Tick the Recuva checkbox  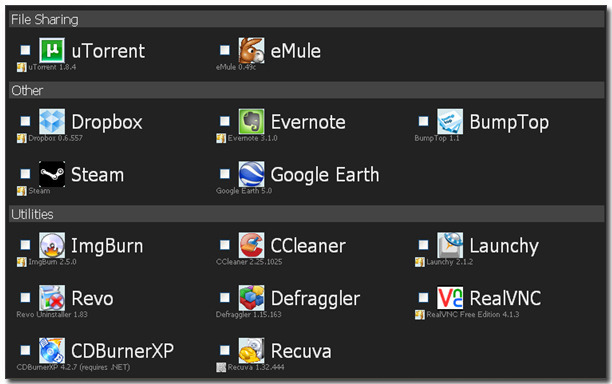point(225,350)
